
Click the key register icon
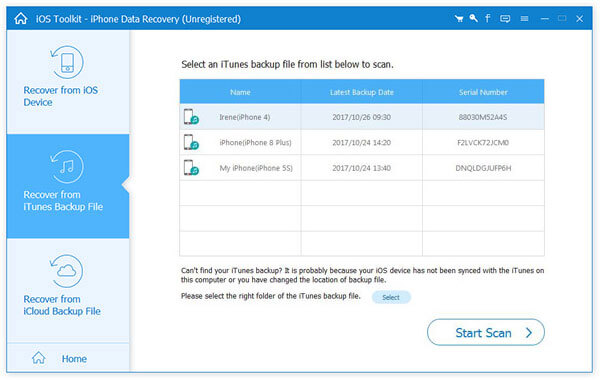(x=473, y=18)
